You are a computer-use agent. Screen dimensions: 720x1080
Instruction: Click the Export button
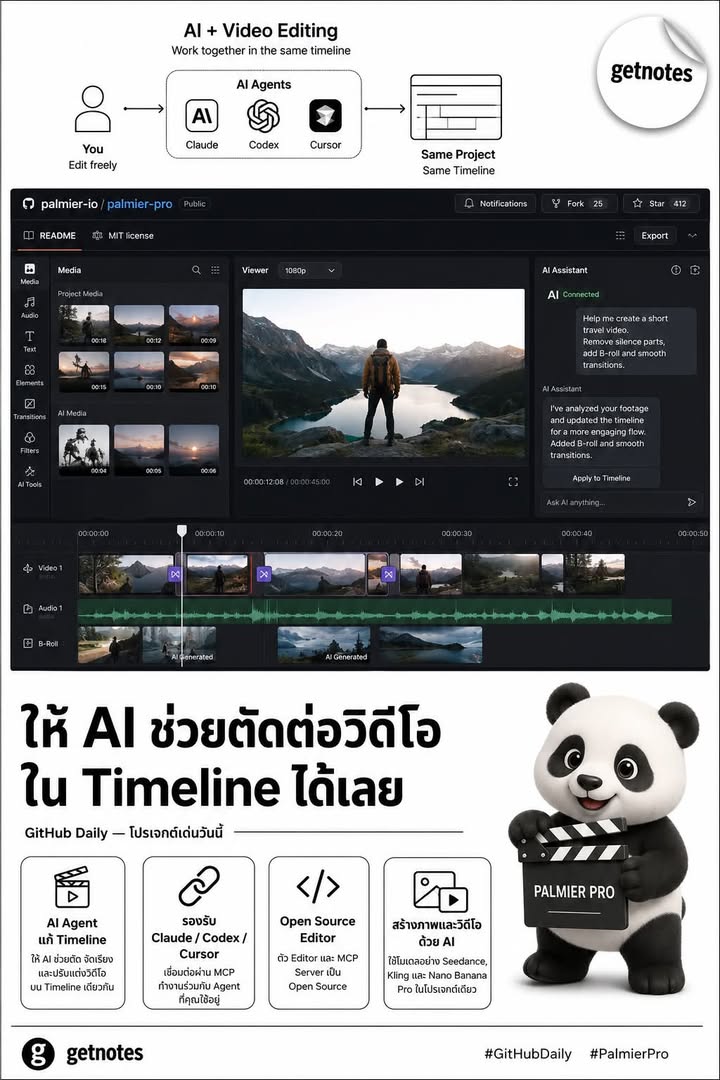655,236
